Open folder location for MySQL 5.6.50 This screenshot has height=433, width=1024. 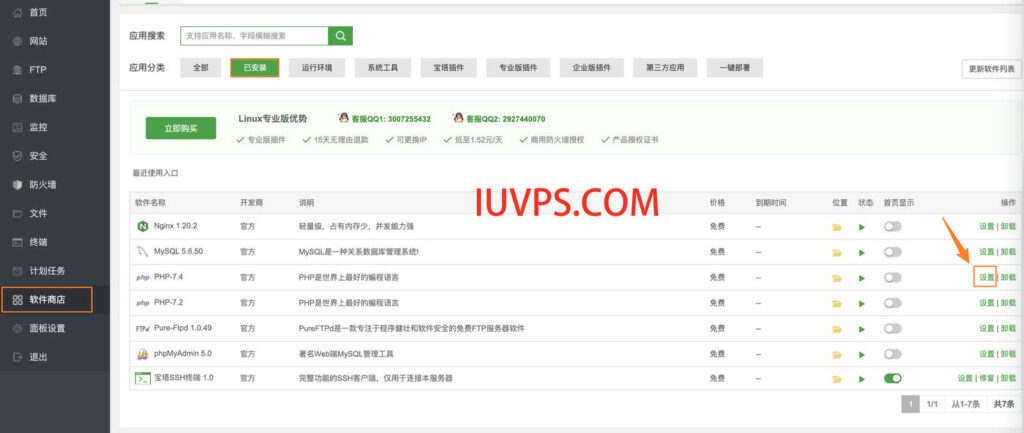(x=837, y=253)
